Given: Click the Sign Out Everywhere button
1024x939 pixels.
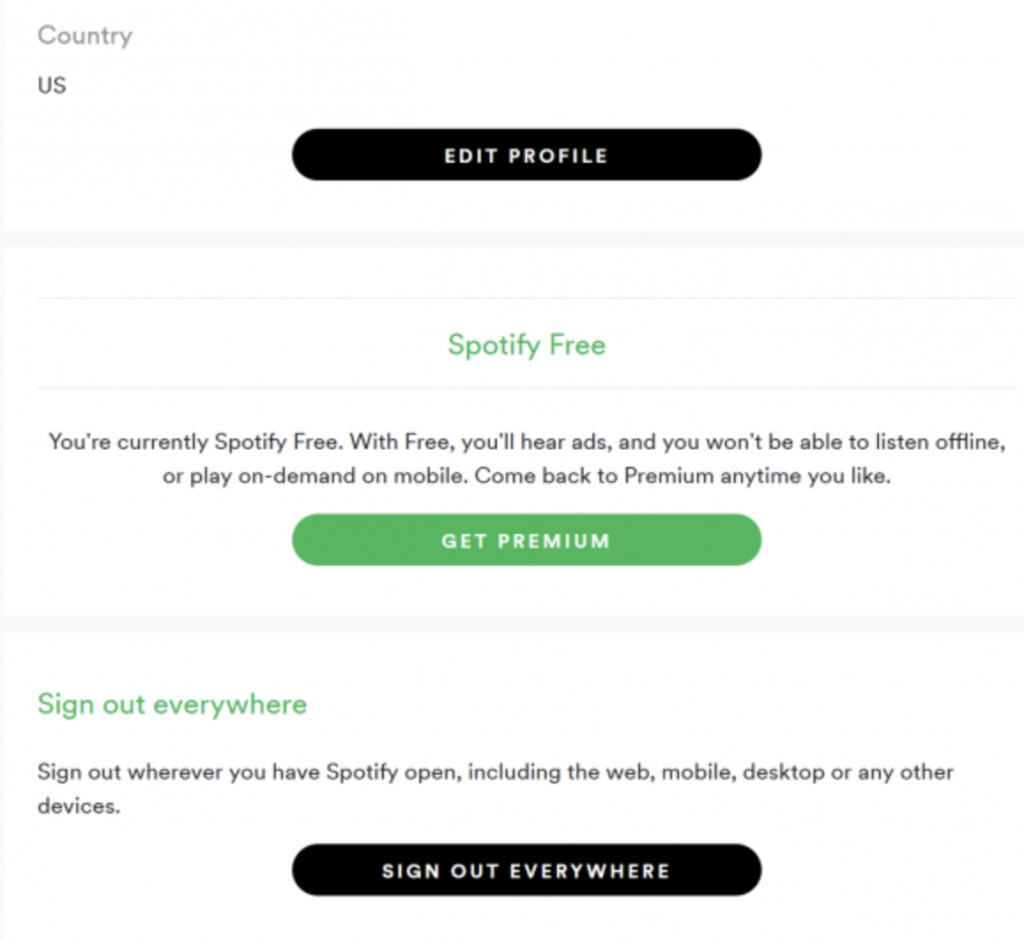Looking at the screenshot, I should 526,870.
